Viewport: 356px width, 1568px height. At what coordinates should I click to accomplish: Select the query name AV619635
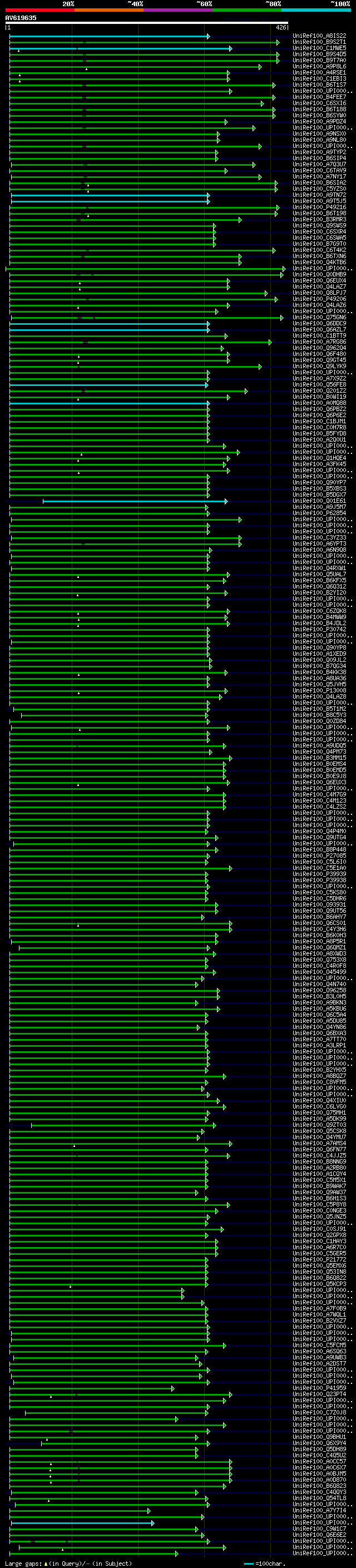pyautogui.click(x=21, y=18)
